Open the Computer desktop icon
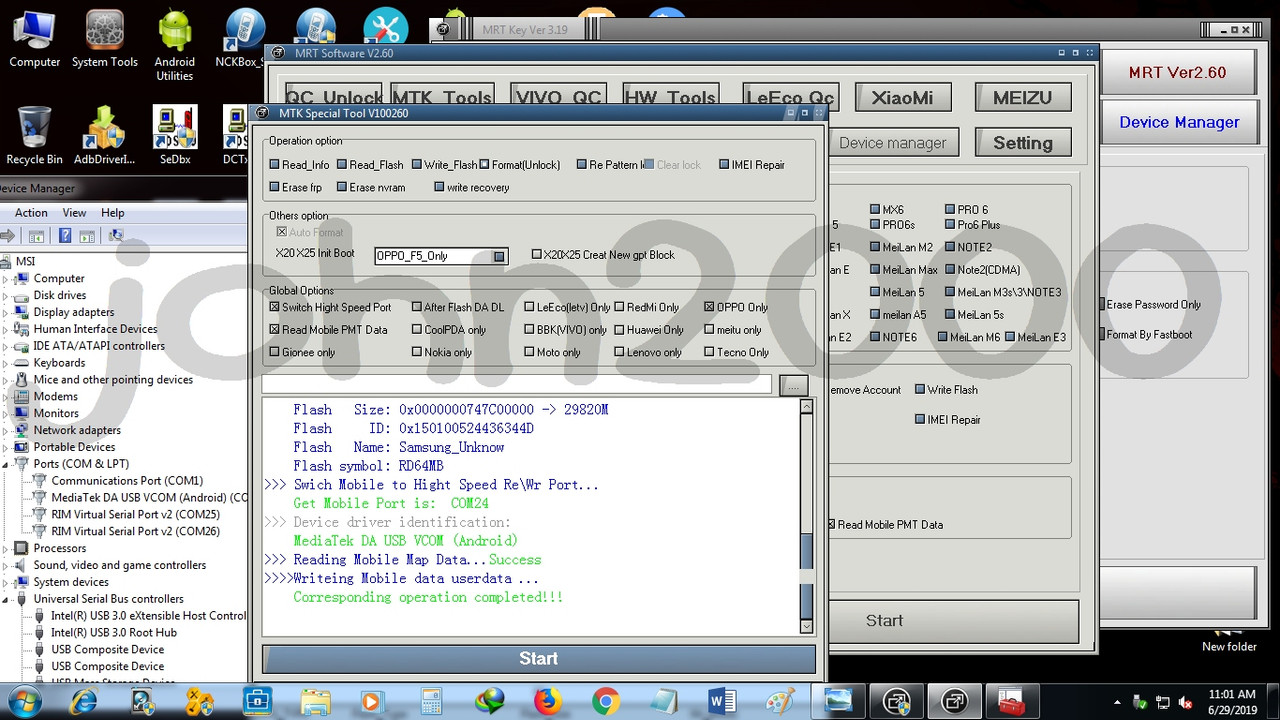Screen dimensions: 1280x720 click(x=34, y=40)
